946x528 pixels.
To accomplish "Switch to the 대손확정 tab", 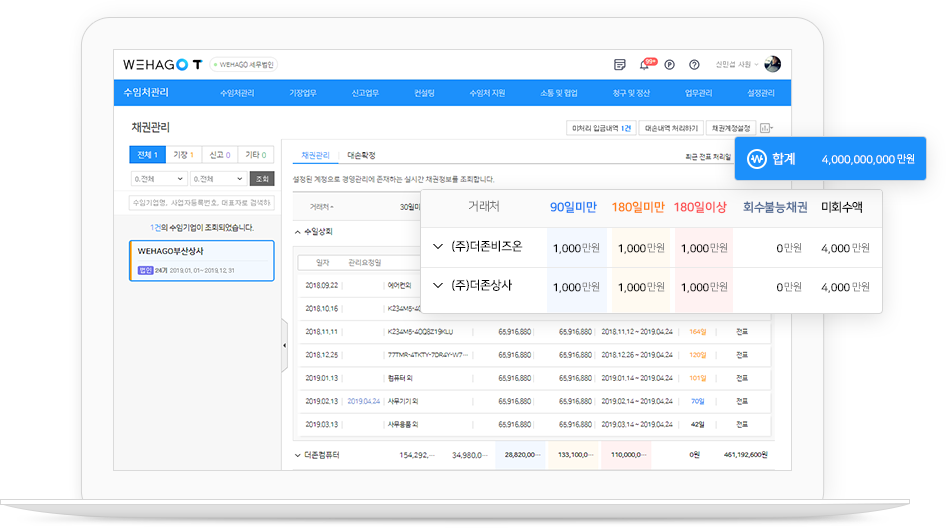I will click(x=361, y=156).
